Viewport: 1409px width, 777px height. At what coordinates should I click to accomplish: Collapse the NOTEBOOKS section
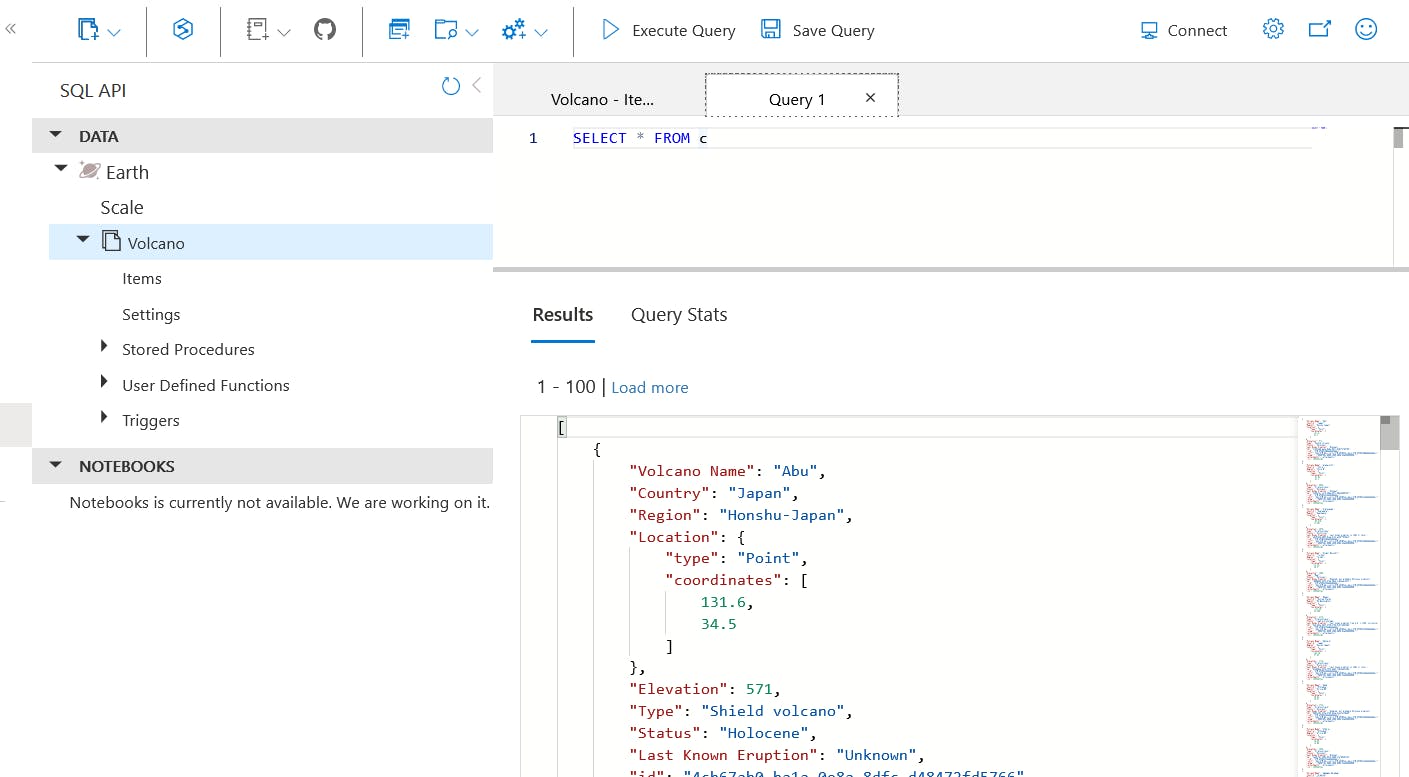click(x=56, y=465)
